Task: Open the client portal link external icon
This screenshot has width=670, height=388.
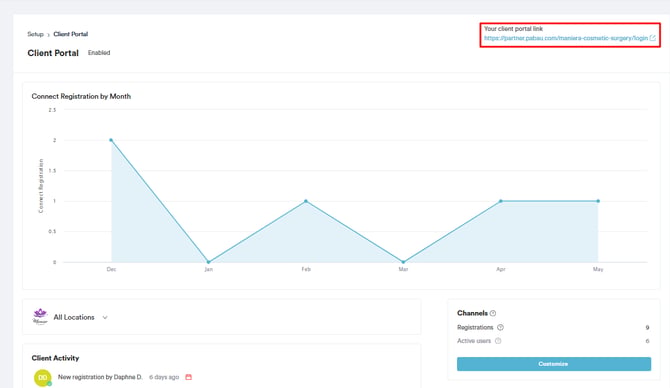Action: click(x=652, y=38)
